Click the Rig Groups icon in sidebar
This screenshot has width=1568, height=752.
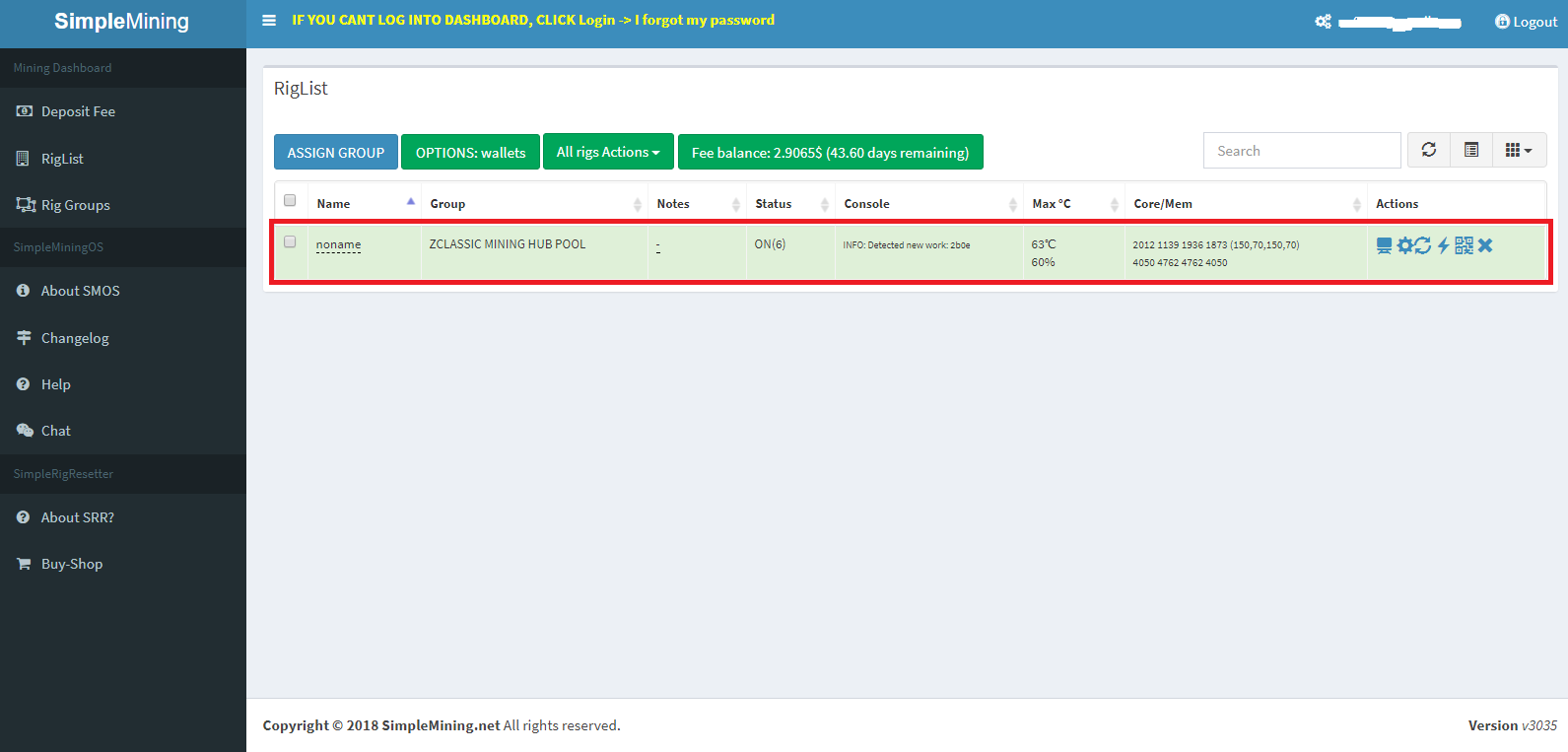[x=25, y=204]
